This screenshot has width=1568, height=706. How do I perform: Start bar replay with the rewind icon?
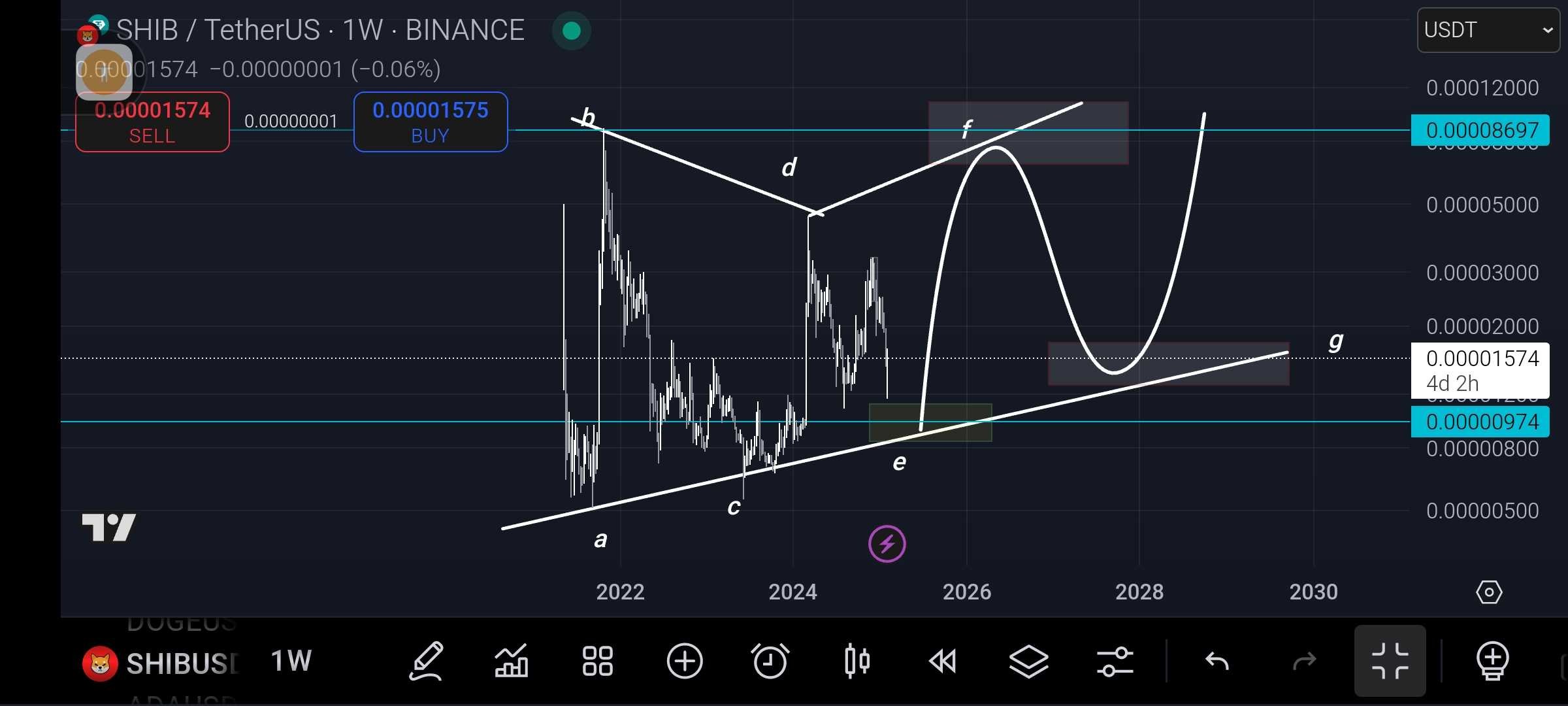click(x=943, y=662)
